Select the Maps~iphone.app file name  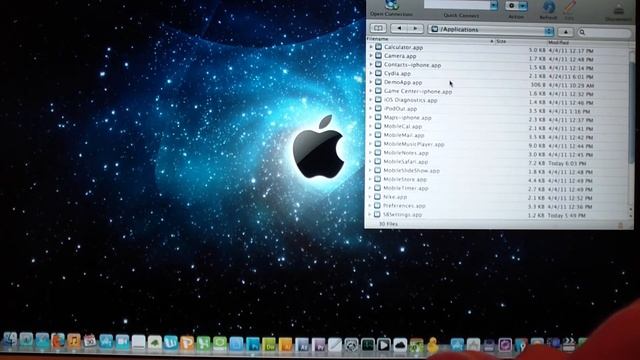[x=407, y=118]
